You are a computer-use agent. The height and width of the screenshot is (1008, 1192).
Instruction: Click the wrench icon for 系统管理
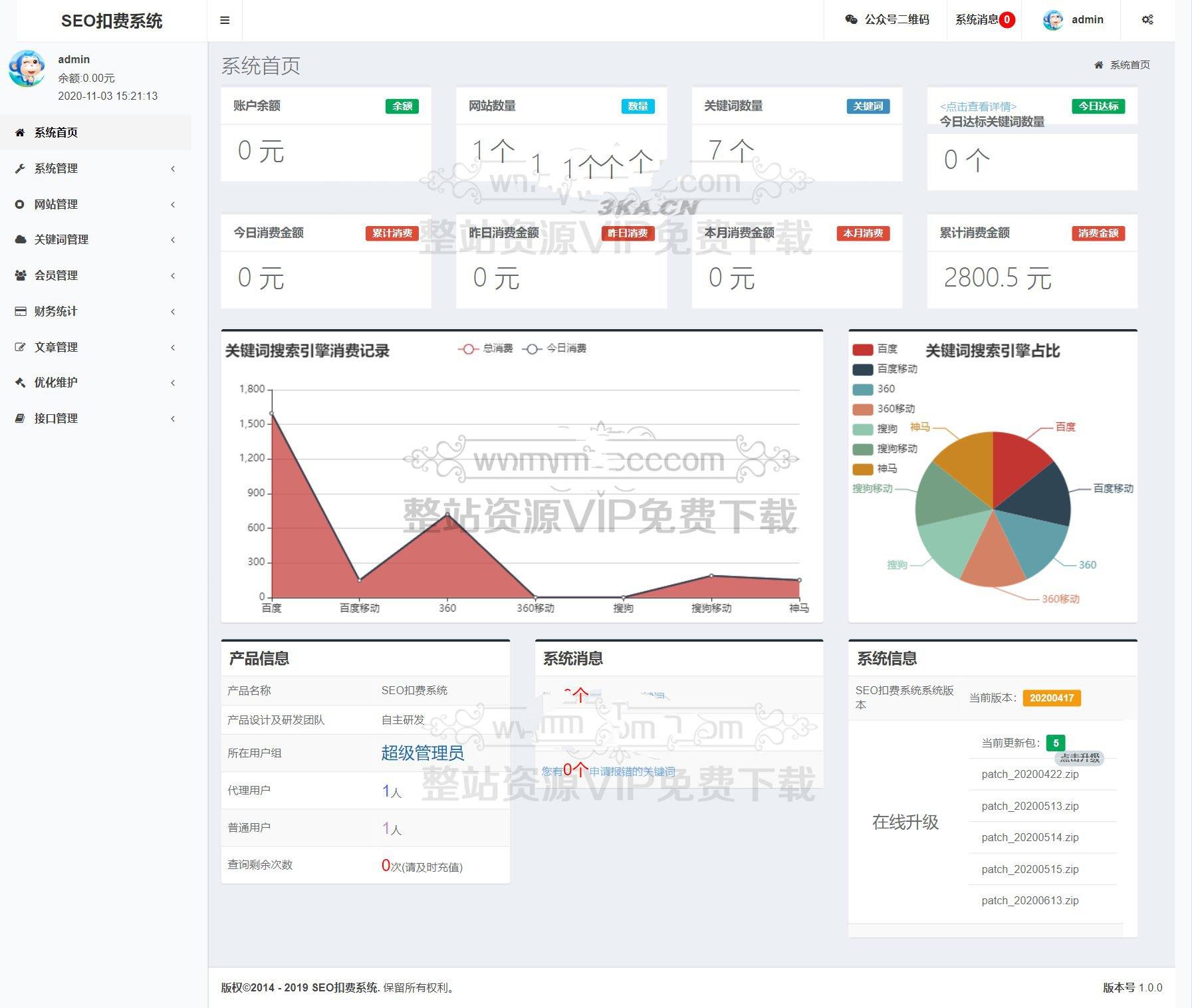[x=20, y=169]
